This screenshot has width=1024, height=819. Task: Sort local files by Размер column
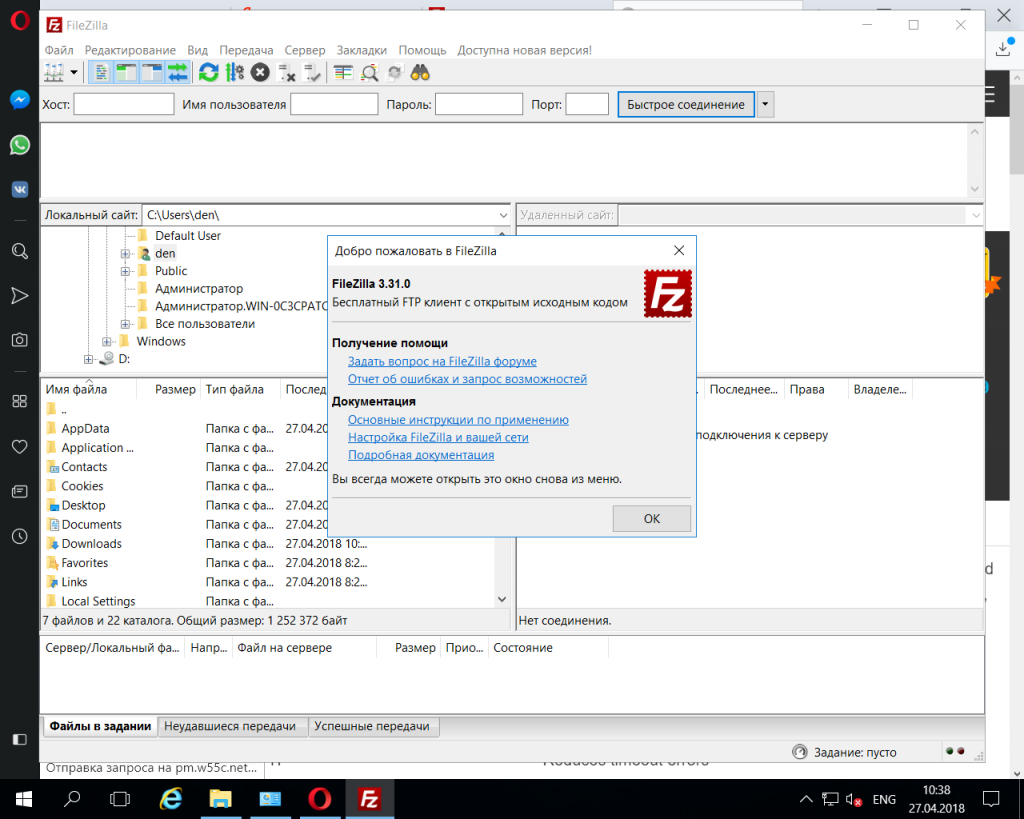pos(168,389)
